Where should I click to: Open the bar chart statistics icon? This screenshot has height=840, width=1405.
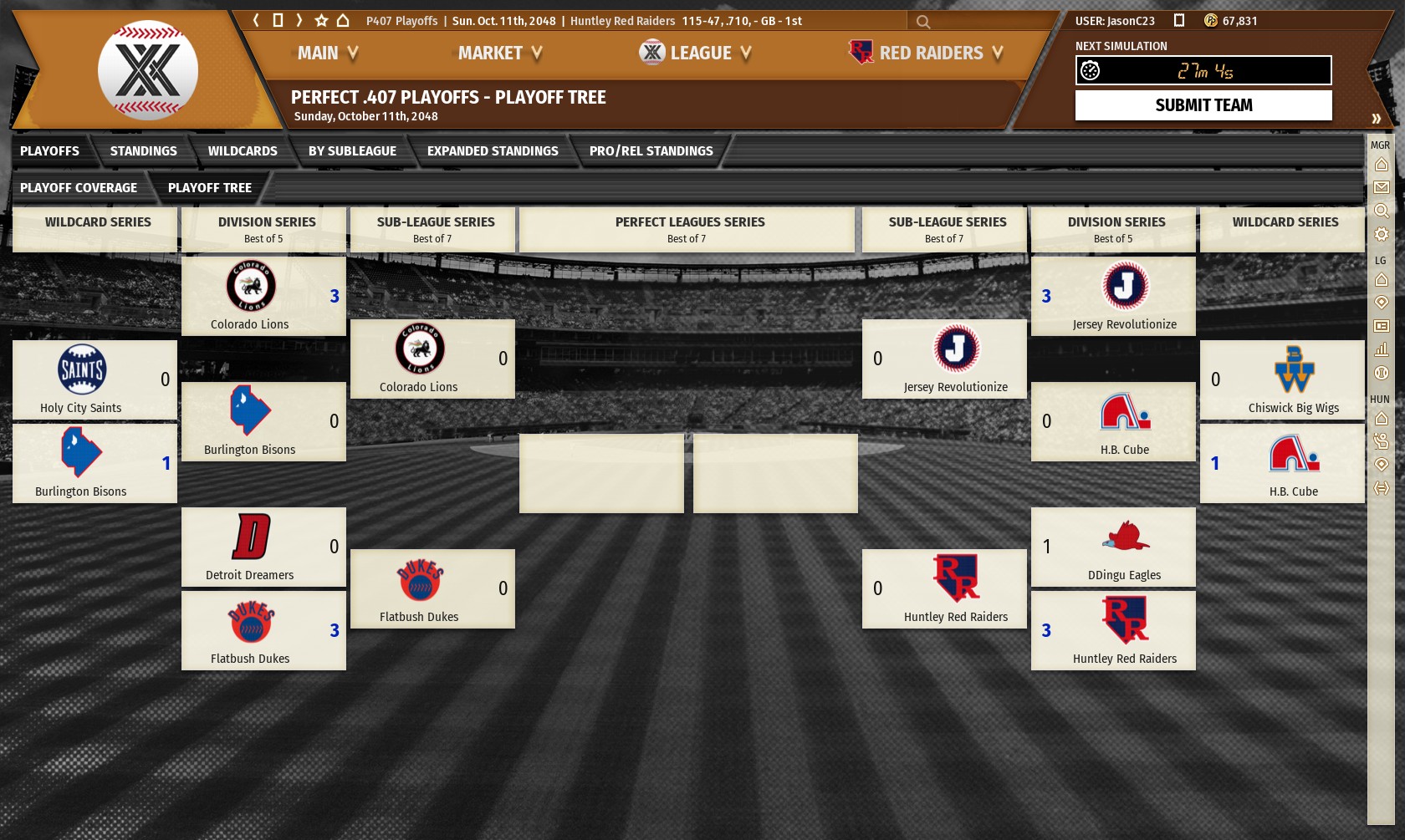coord(1382,349)
